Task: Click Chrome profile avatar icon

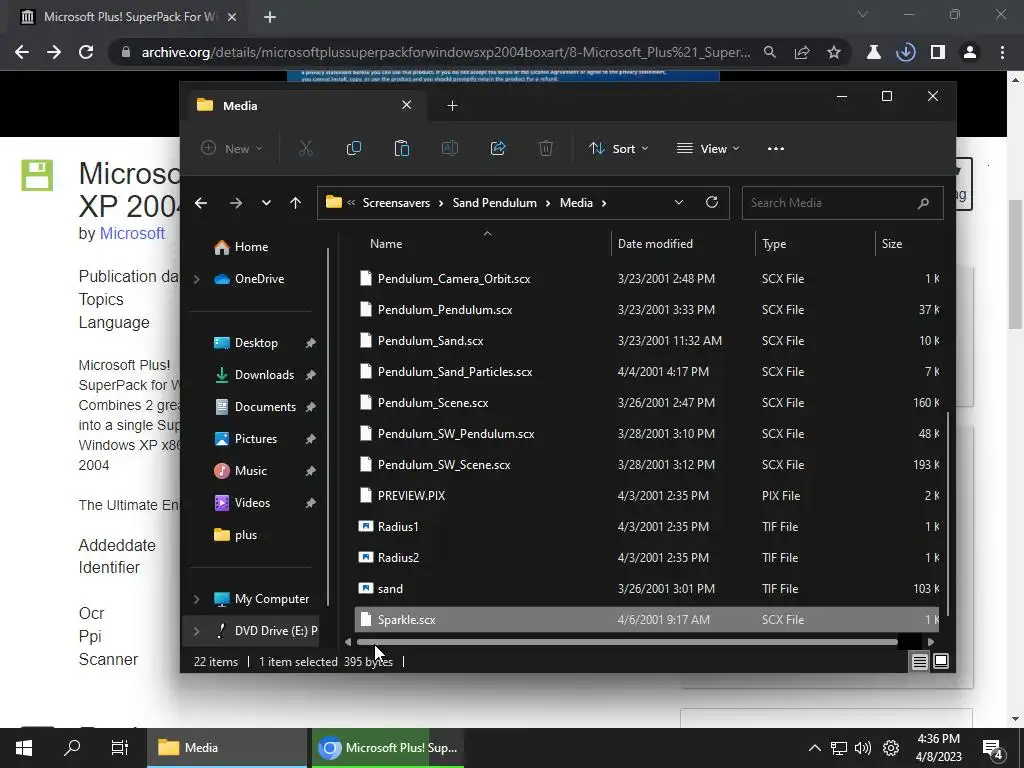Action: click(x=970, y=52)
